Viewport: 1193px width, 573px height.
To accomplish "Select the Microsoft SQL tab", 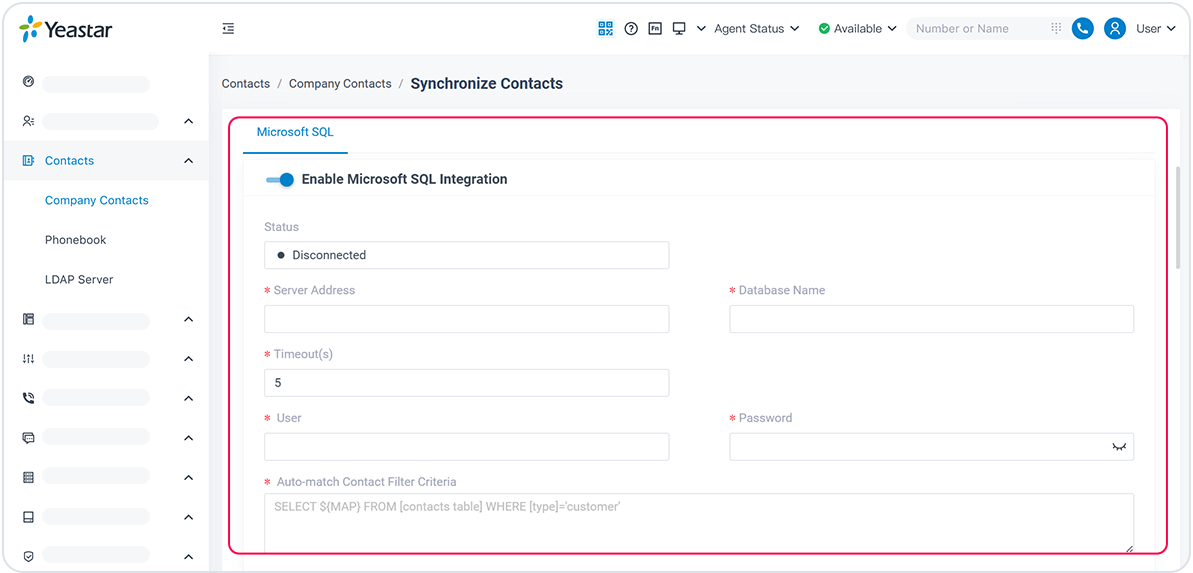I will point(295,132).
